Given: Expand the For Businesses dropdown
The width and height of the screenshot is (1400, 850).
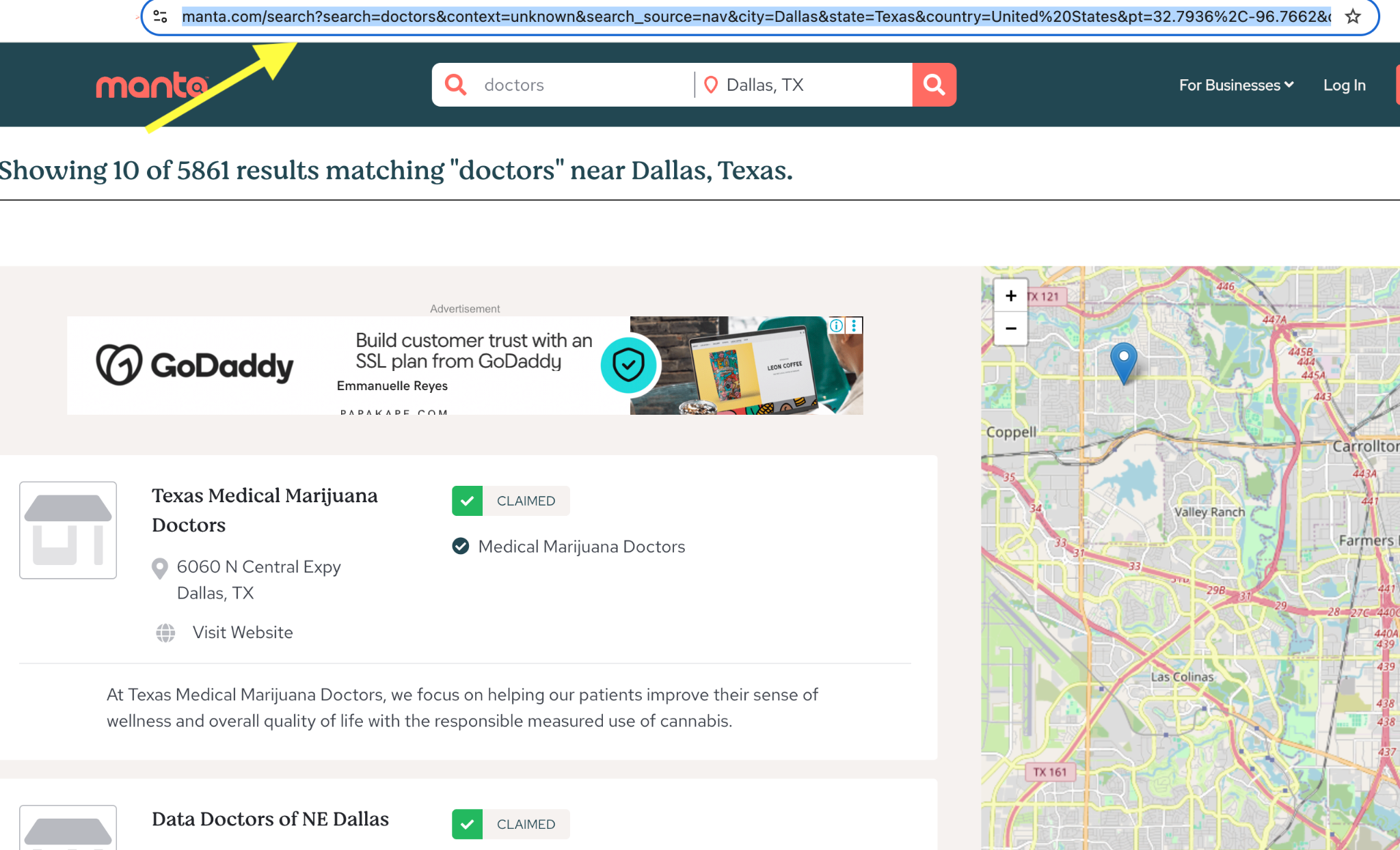Looking at the screenshot, I should 1236,85.
